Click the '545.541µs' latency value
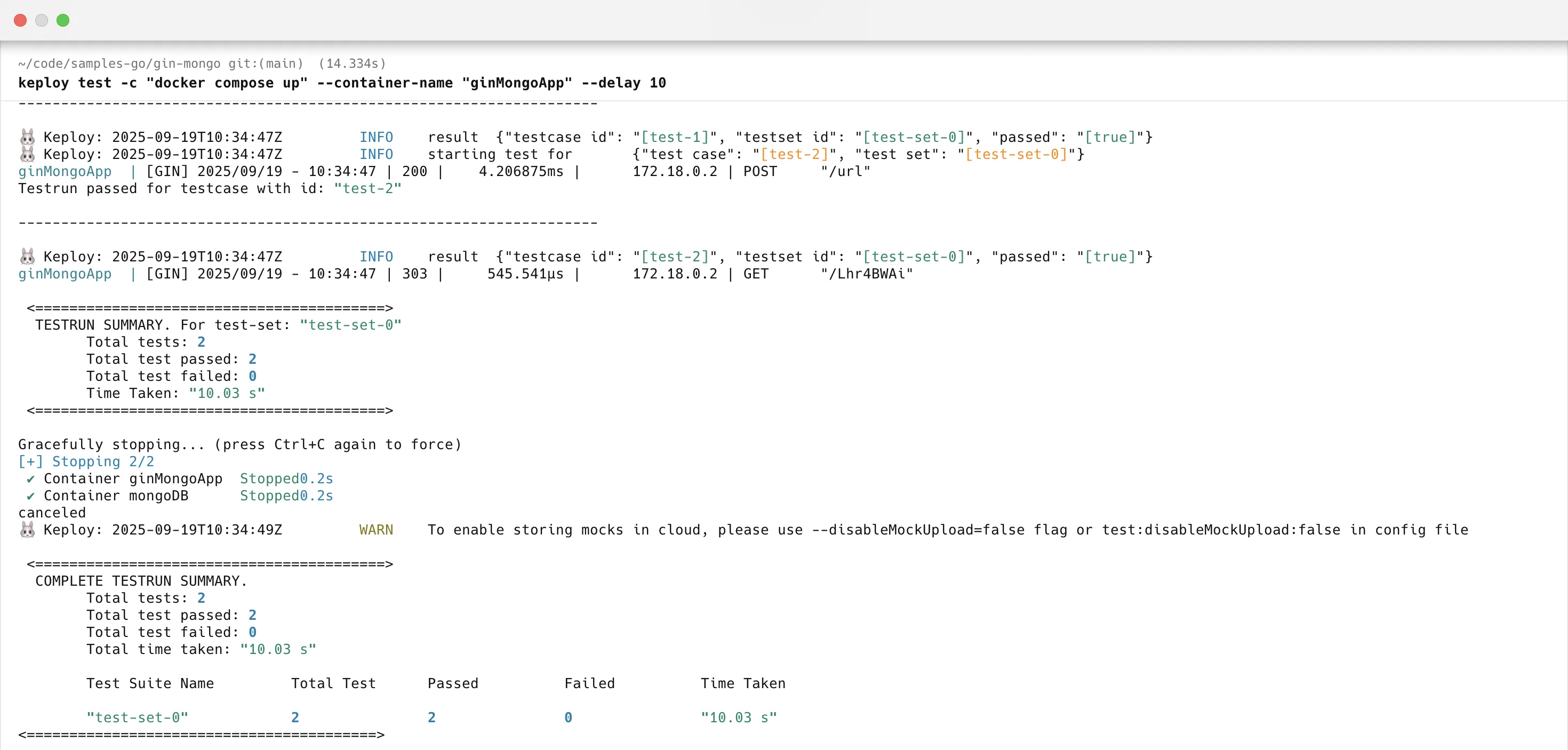This screenshot has height=750, width=1568. [525, 273]
